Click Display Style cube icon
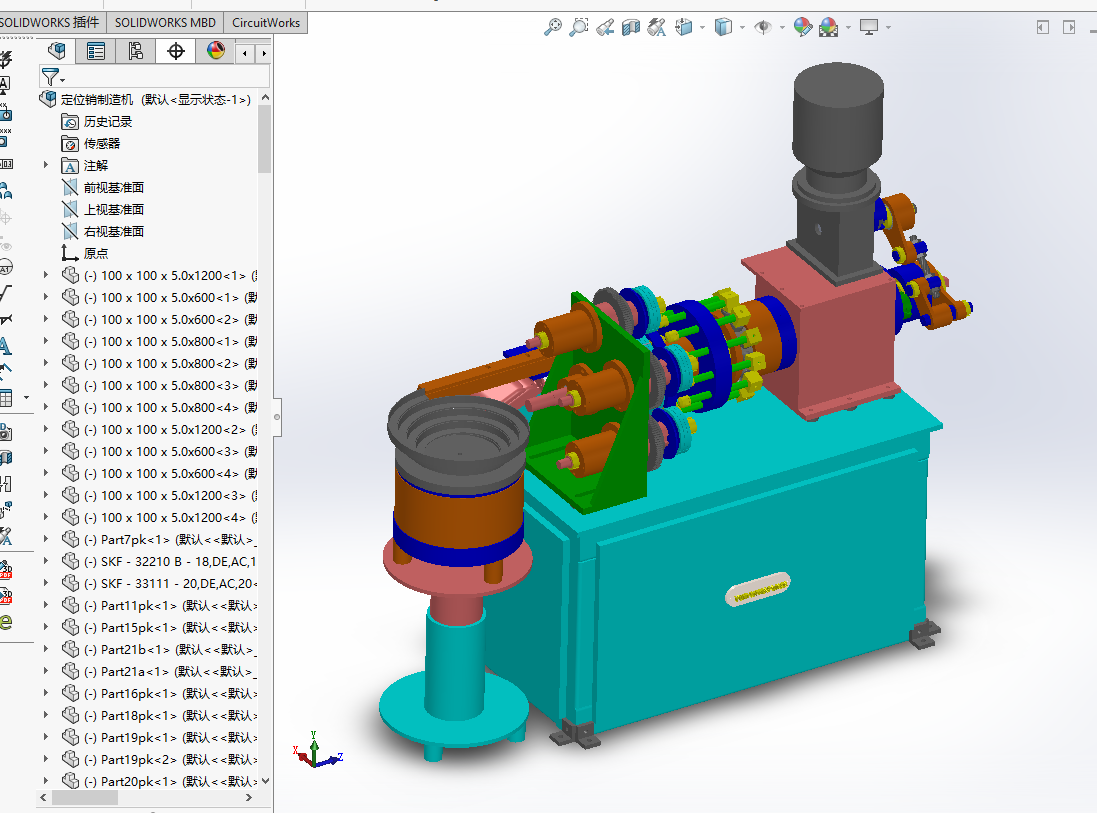The width and height of the screenshot is (1097, 813). 723,27
